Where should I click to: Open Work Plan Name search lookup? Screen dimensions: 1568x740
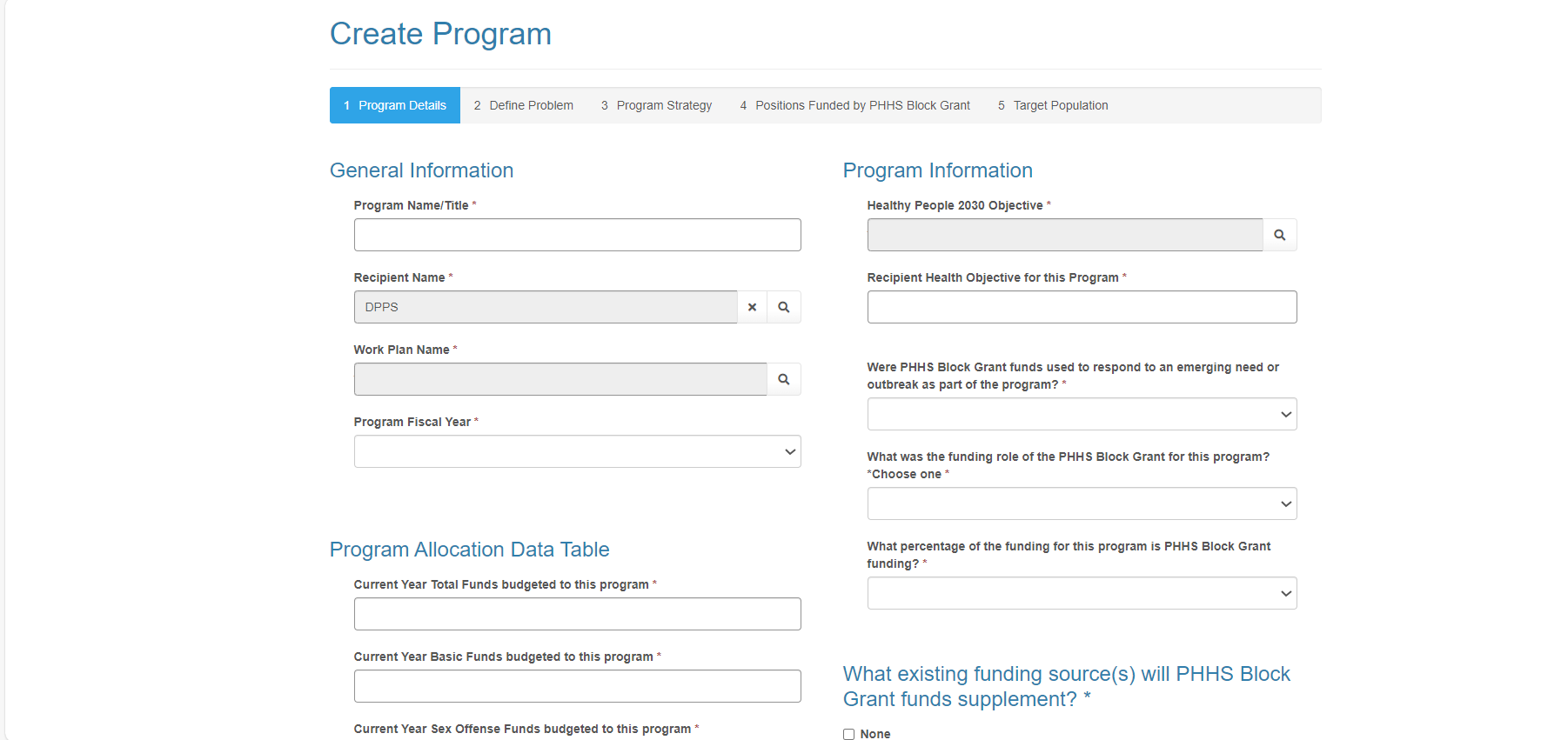pos(784,379)
